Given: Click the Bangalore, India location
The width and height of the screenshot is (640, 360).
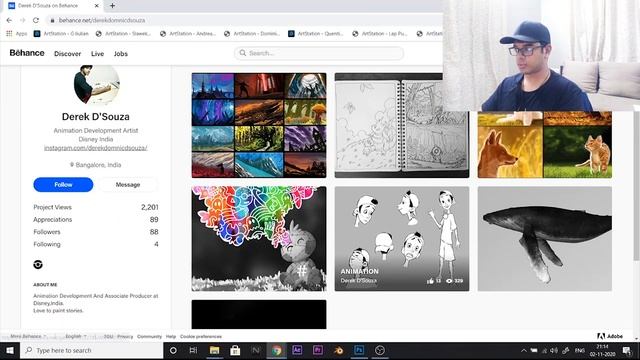Looking at the screenshot, I should point(96,165).
